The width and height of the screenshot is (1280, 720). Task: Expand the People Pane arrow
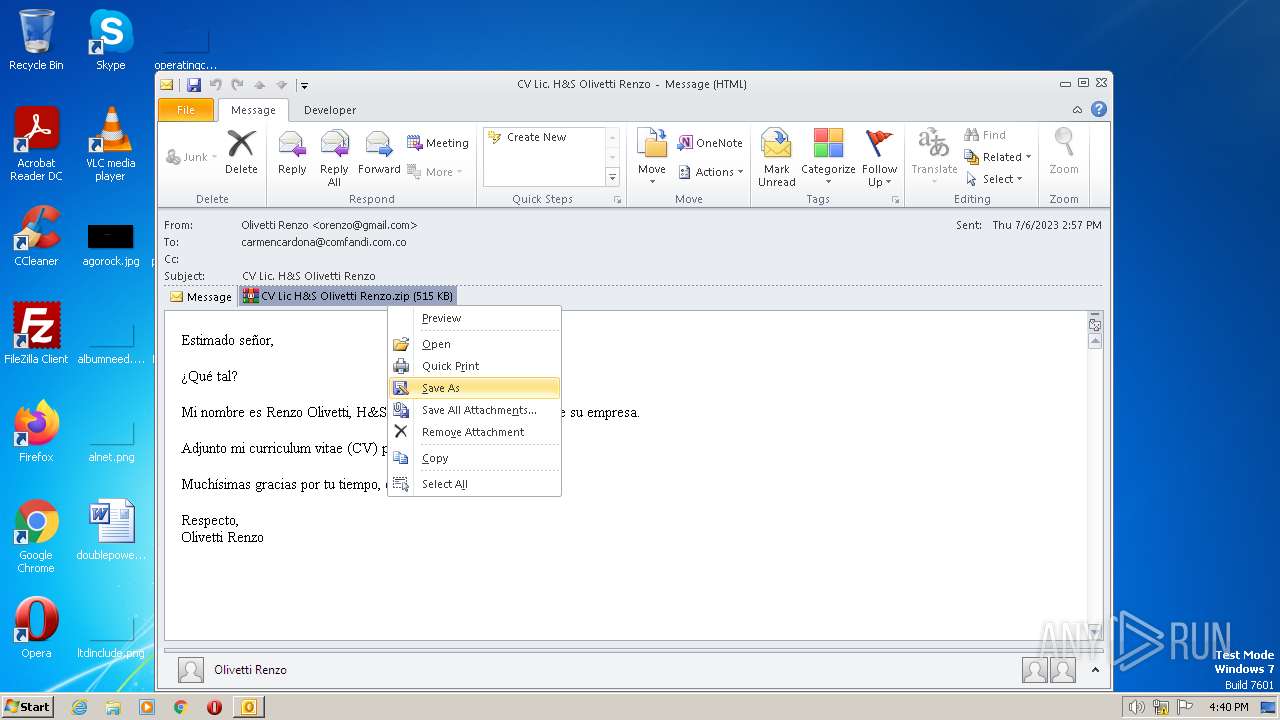pos(1095,670)
